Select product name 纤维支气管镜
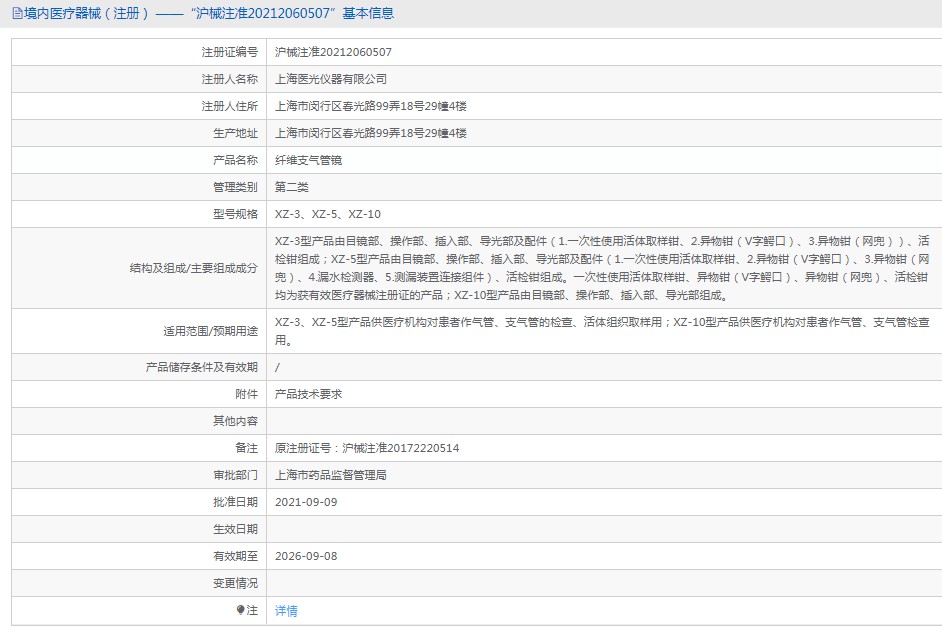The height and width of the screenshot is (633, 942). (x=308, y=160)
